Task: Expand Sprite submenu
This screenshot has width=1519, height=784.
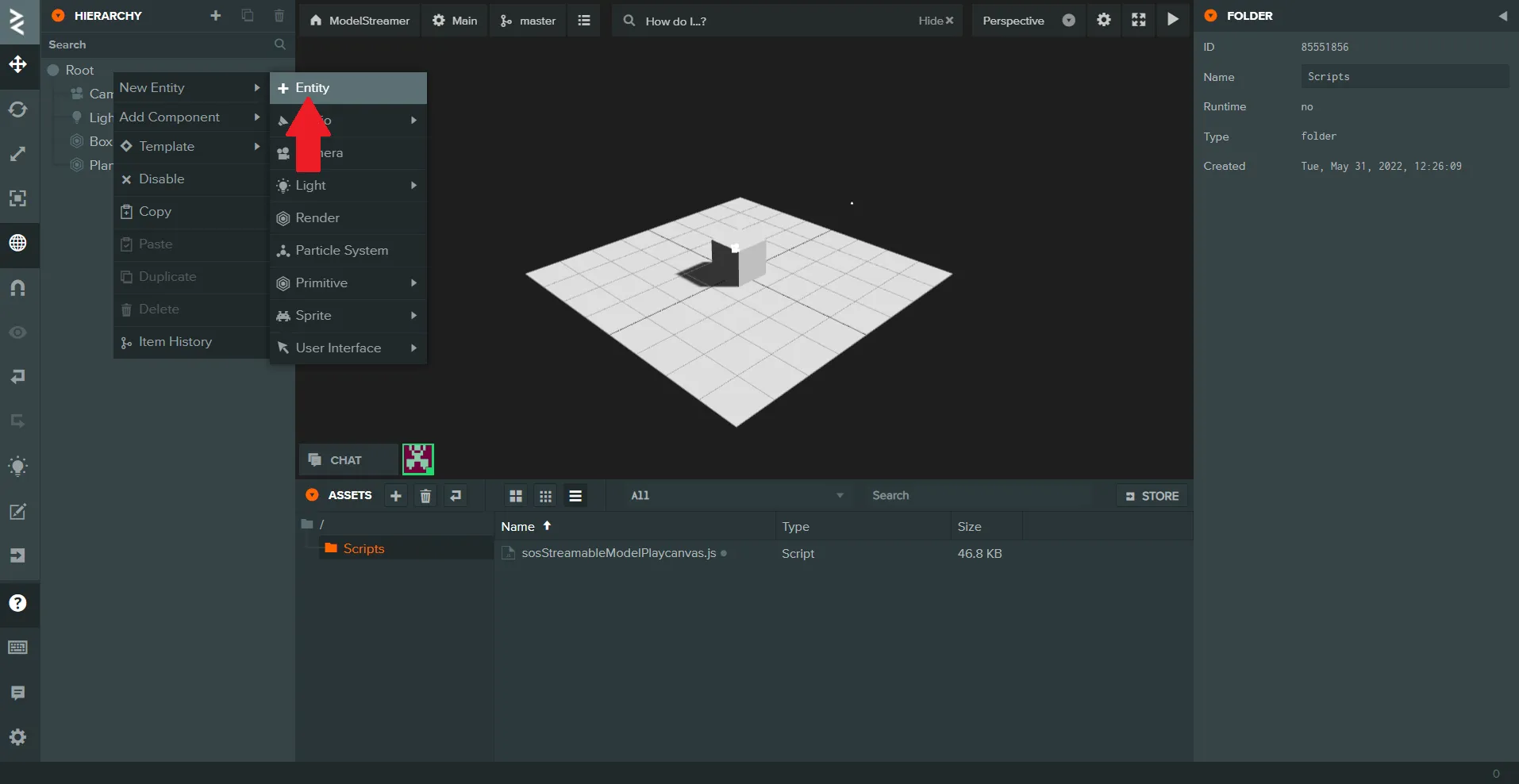Action: click(x=348, y=315)
